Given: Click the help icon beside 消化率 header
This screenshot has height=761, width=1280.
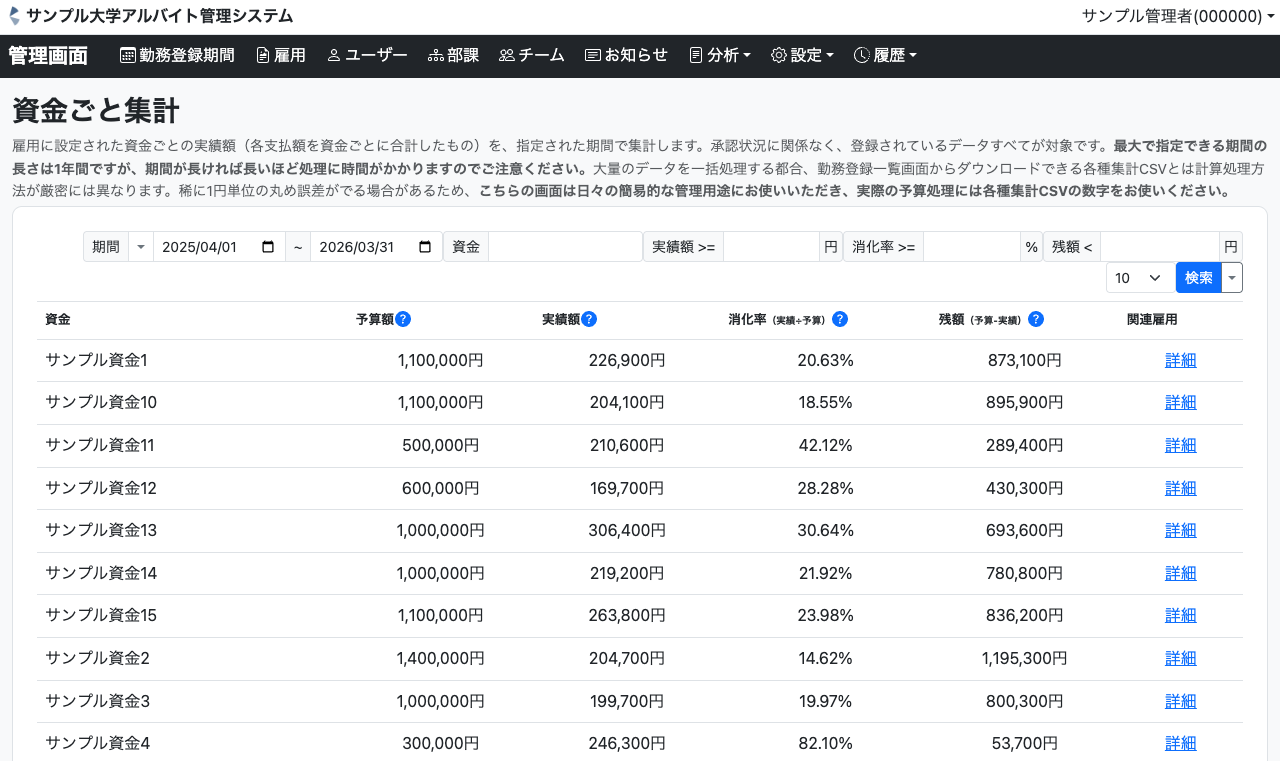Looking at the screenshot, I should click(840, 319).
